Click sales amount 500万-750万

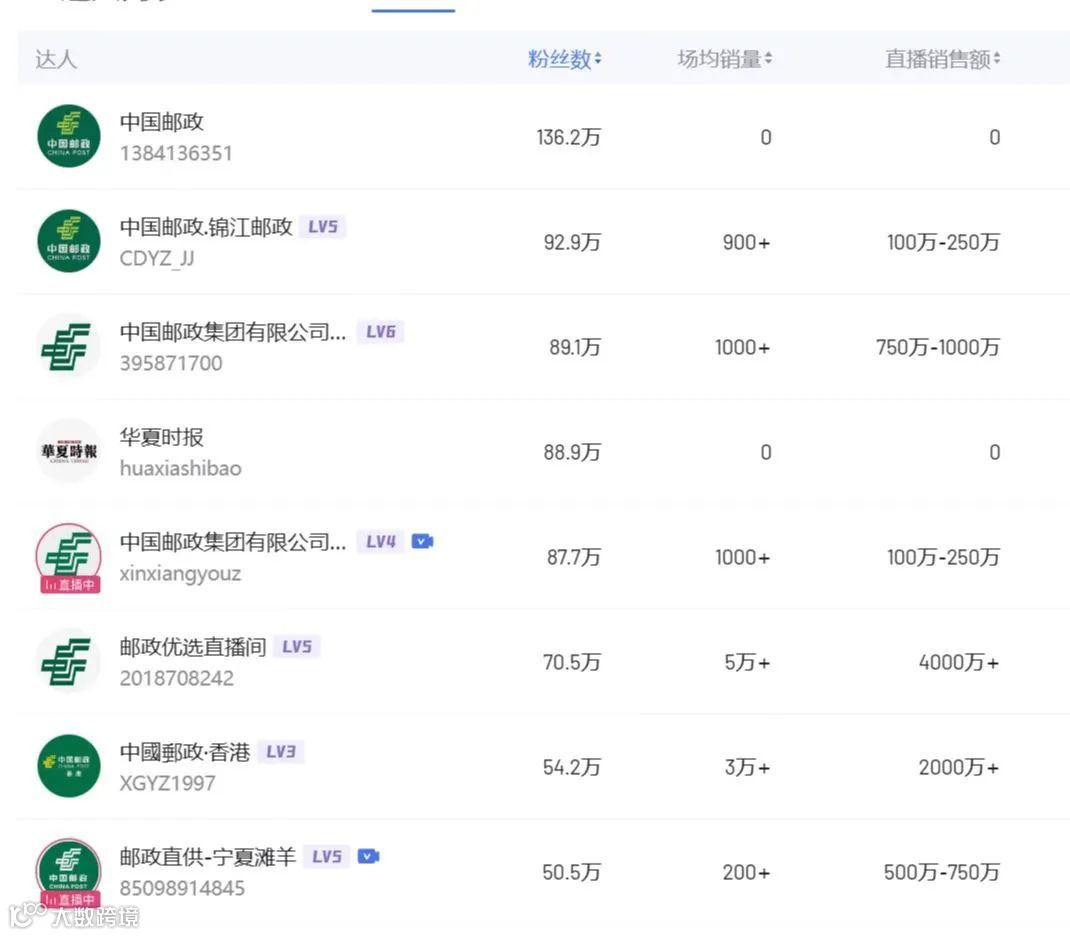tap(942, 873)
